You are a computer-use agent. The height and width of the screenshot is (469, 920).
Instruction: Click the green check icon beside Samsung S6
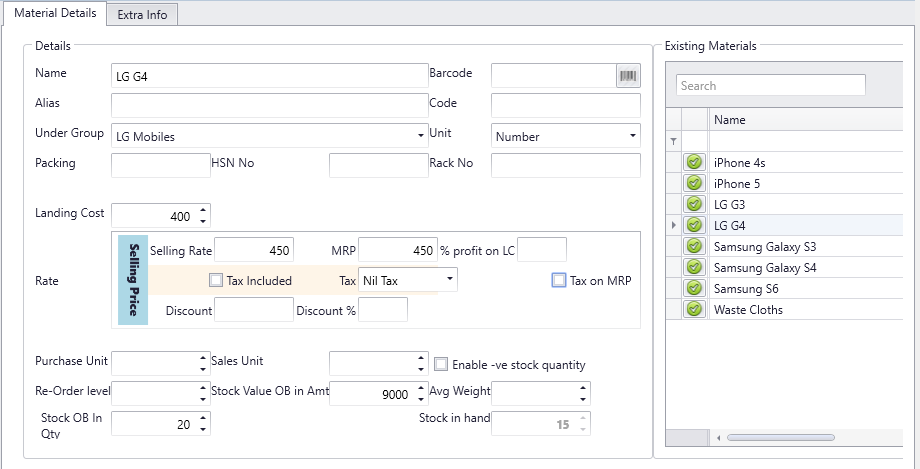[x=694, y=288]
